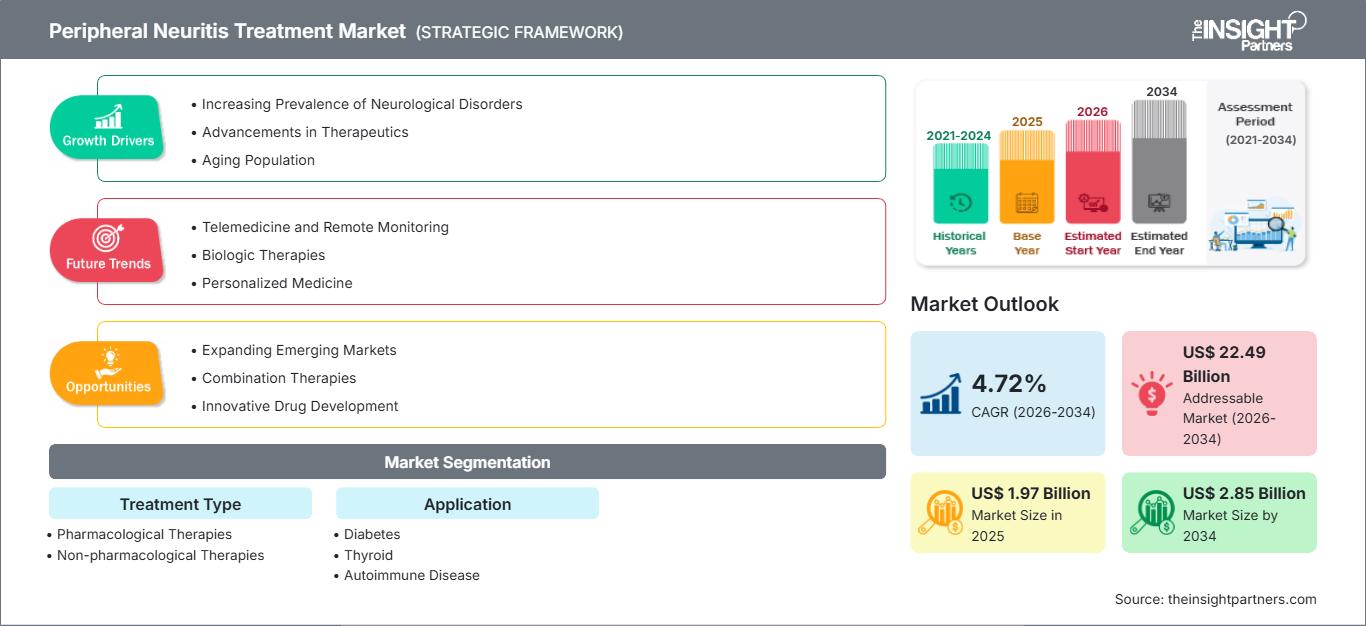Click the Market Segmentation header bar
The width and height of the screenshot is (1366, 626).
pos(467,462)
